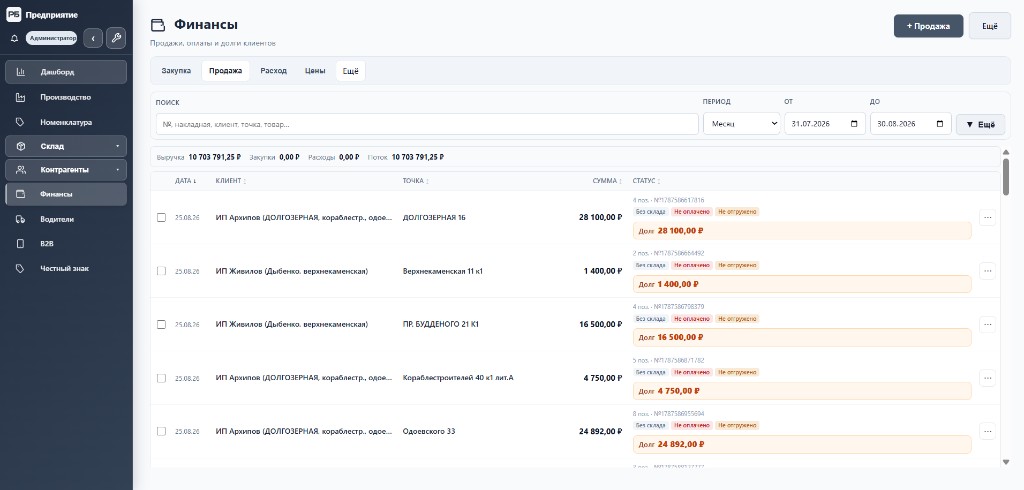Click the B2B sidebar icon
Screen dimensions: 1024x490
[x=21, y=244]
